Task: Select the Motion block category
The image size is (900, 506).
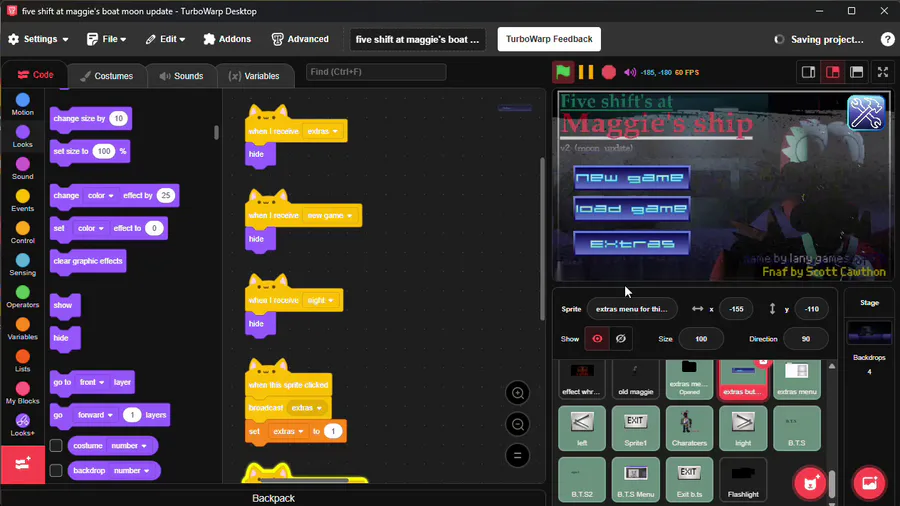Action: (x=22, y=105)
